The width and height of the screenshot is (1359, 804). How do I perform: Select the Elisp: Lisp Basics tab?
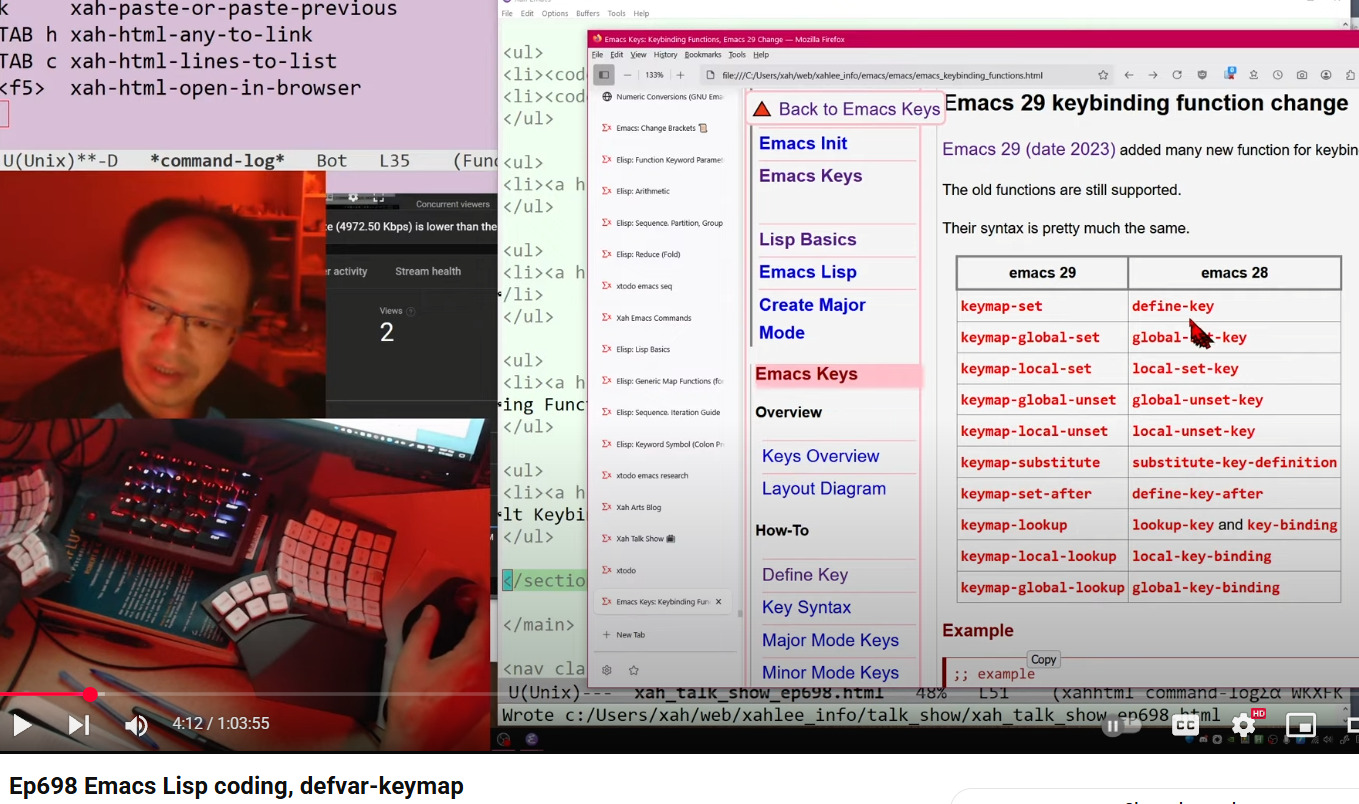click(x=663, y=349)
